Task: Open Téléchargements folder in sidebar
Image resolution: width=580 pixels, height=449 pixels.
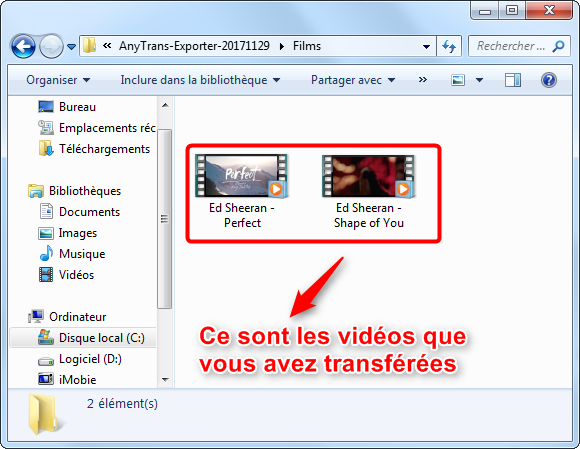Action: point(104,149)
